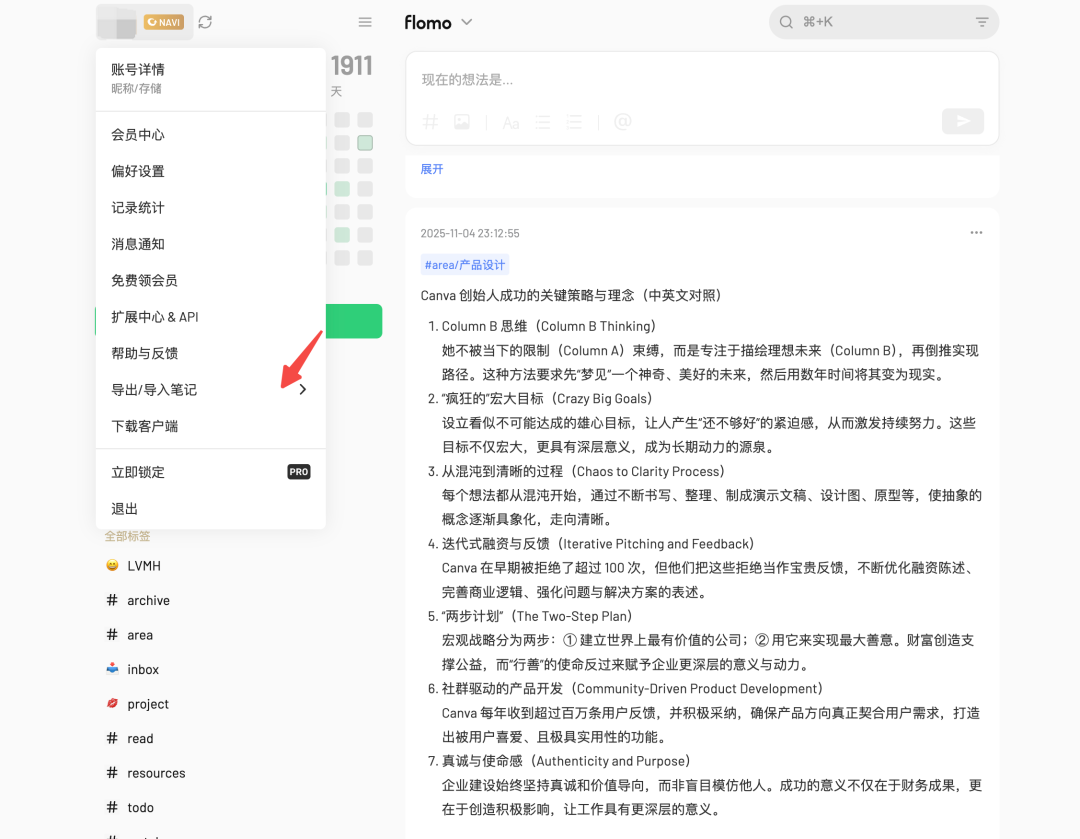Click the @ mention icon
Image resolution: width=1080 pixels, height=839 pixels.
pos(623,122)
